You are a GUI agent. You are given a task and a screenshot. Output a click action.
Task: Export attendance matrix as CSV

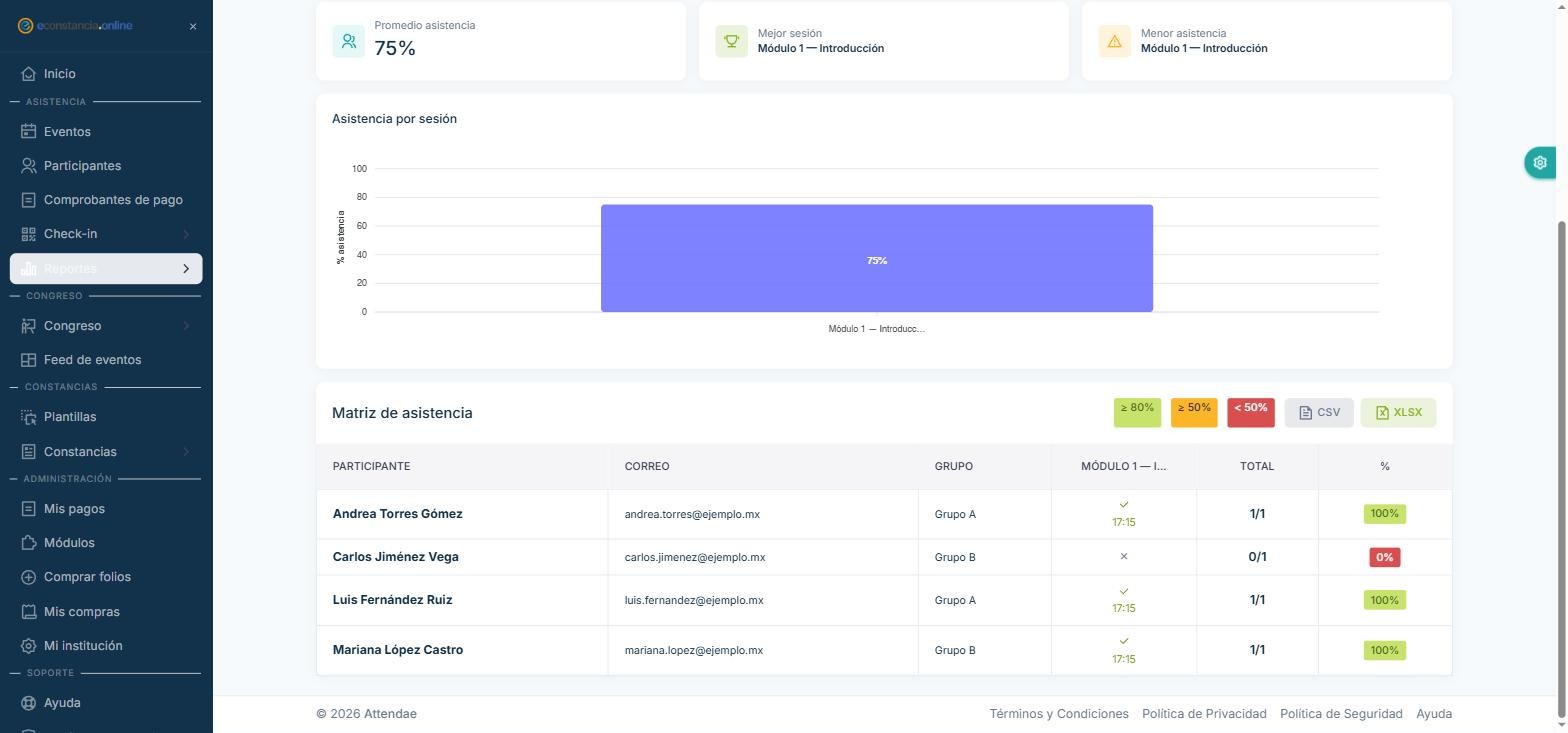[x=1319, y=413]
